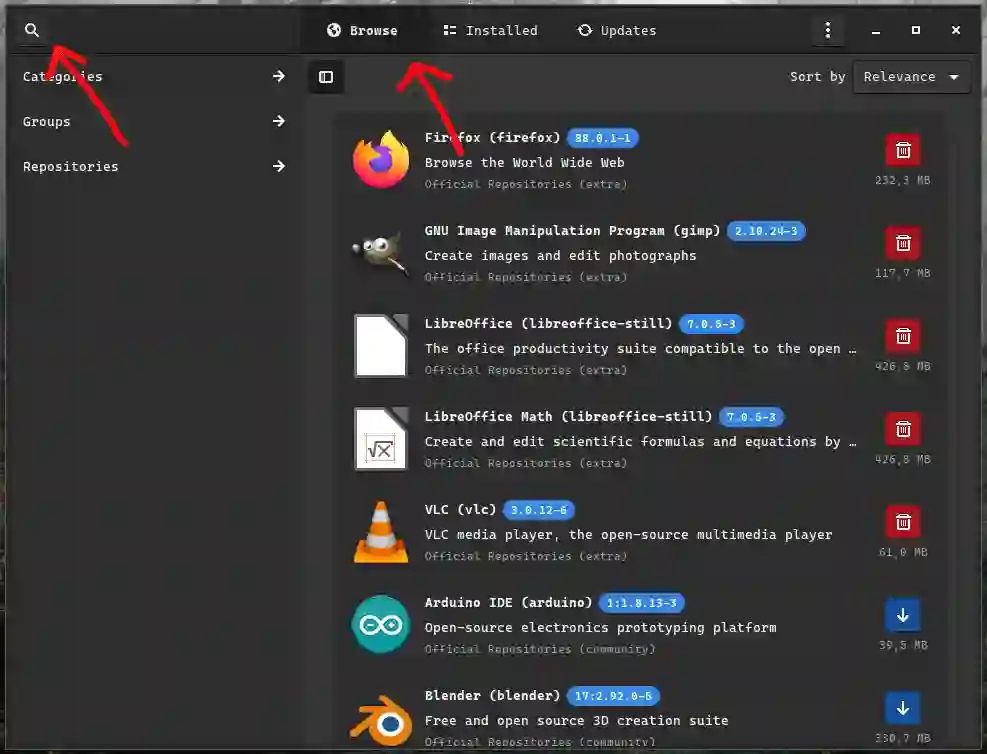Click 'Free and open source 3D creation suite'
The height and width of the screenshot is (754, 987).
577,721
